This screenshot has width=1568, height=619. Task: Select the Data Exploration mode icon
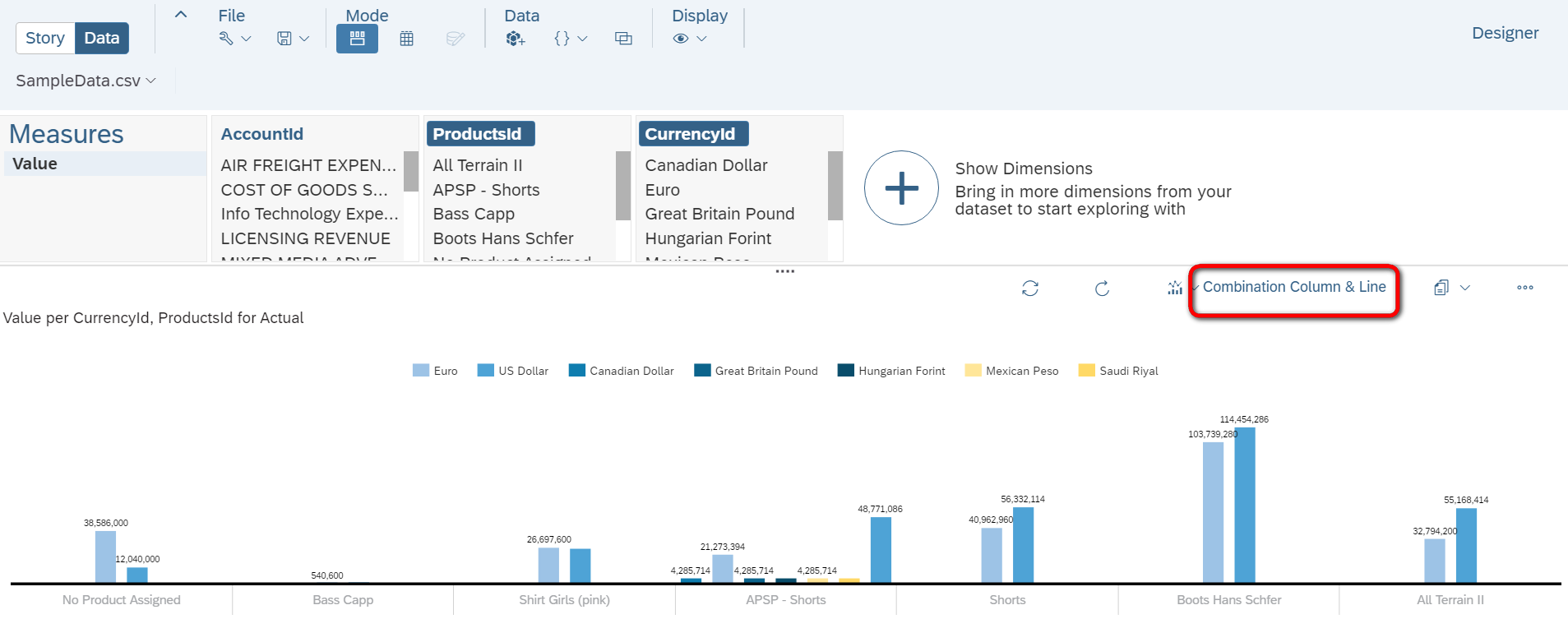click(357, 38)
